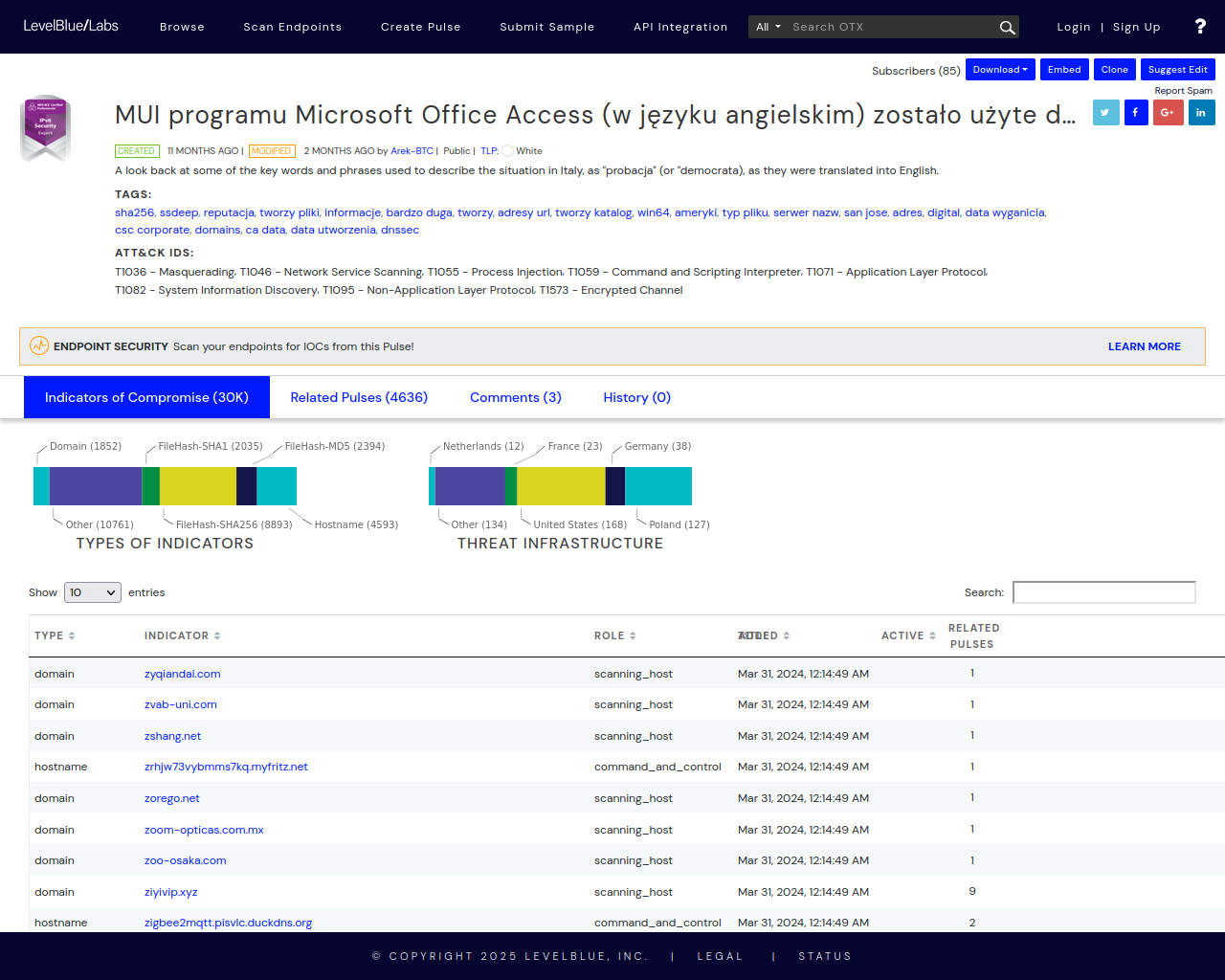Click the search magnifier icon
1225x980 pixels.
pyautogui.click(x=1007, y=28)
